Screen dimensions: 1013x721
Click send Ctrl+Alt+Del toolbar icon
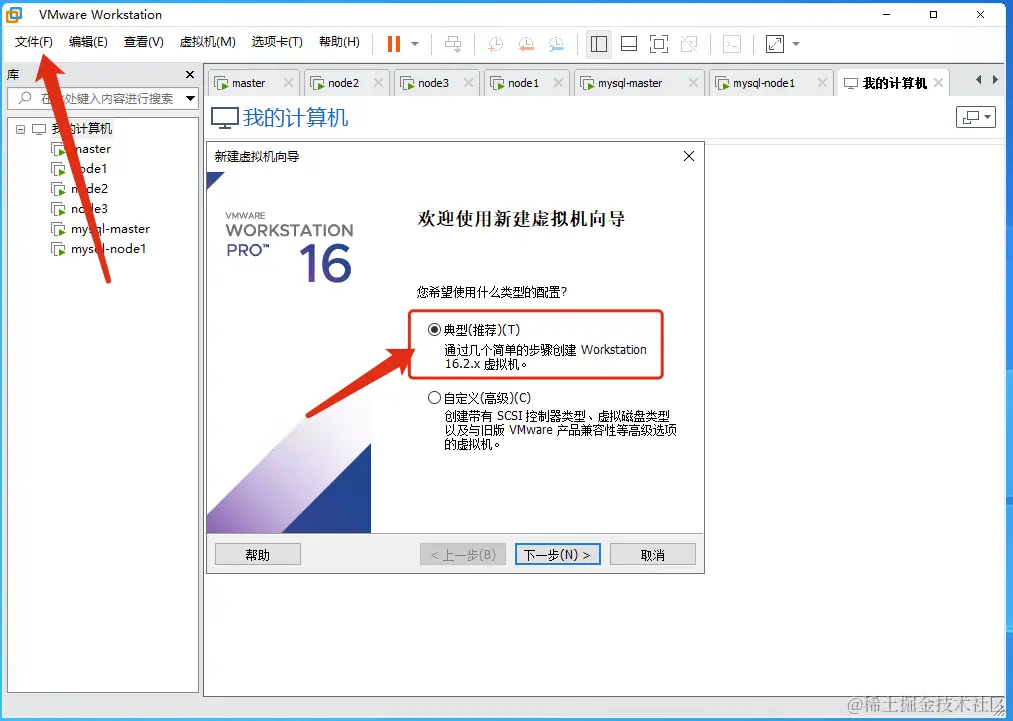tap(453, 44)
